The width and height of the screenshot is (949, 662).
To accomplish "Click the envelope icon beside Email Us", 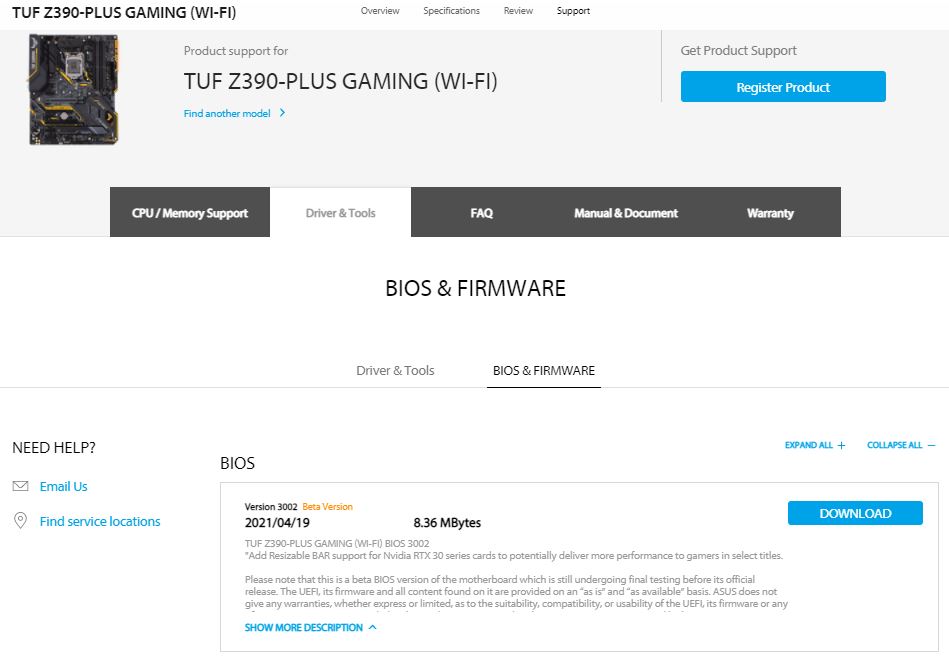I will (x=21, y=486).
